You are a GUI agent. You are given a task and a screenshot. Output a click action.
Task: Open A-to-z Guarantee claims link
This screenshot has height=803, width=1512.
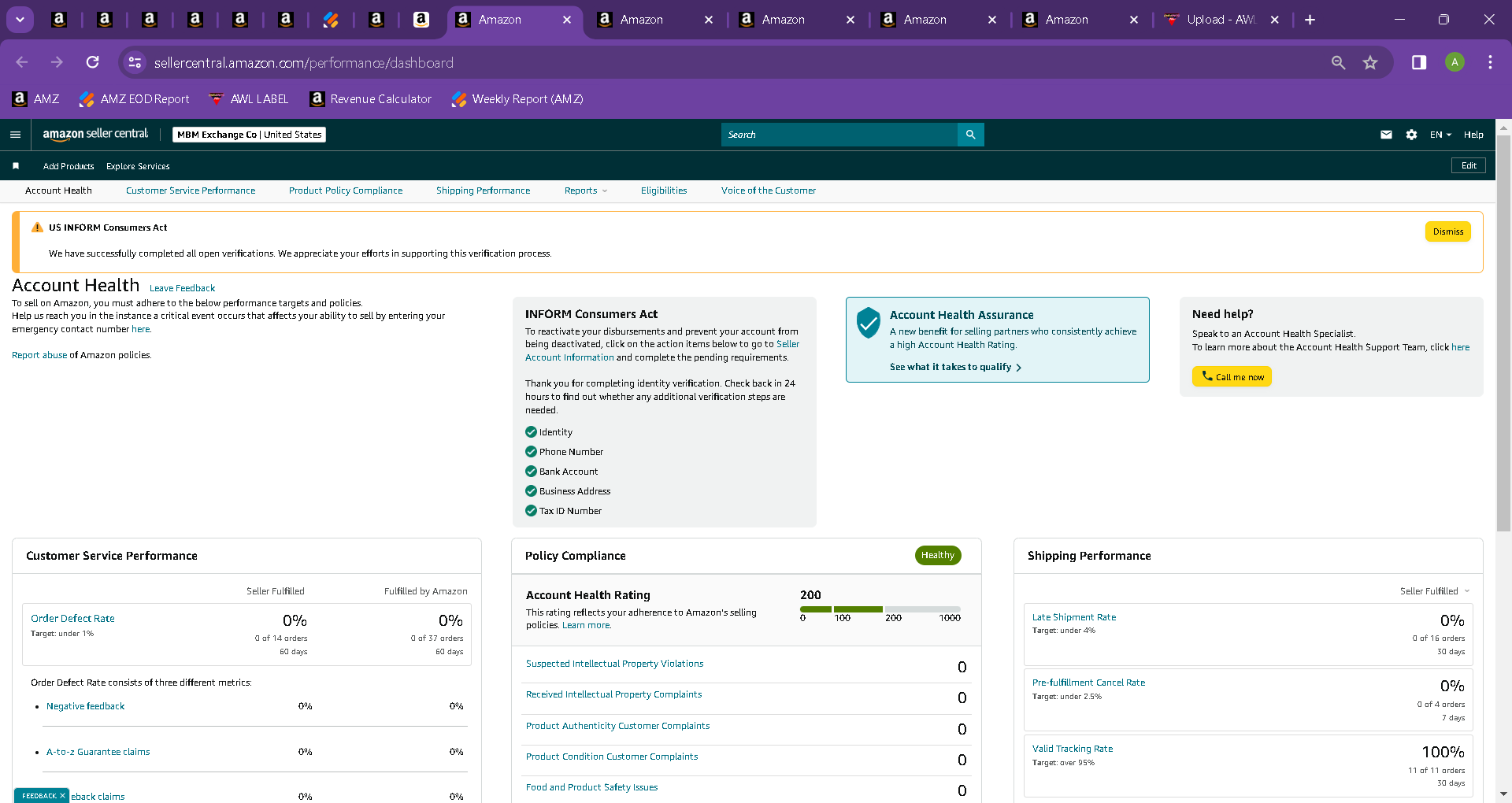click(98, 752)
